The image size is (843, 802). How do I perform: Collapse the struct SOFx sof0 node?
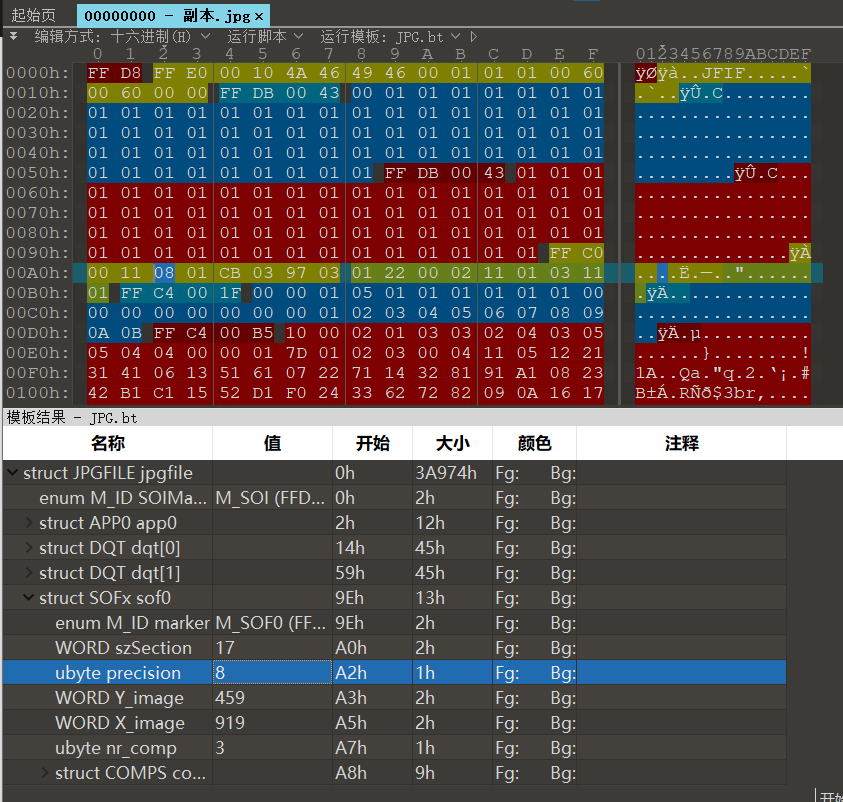coord(28,598)
